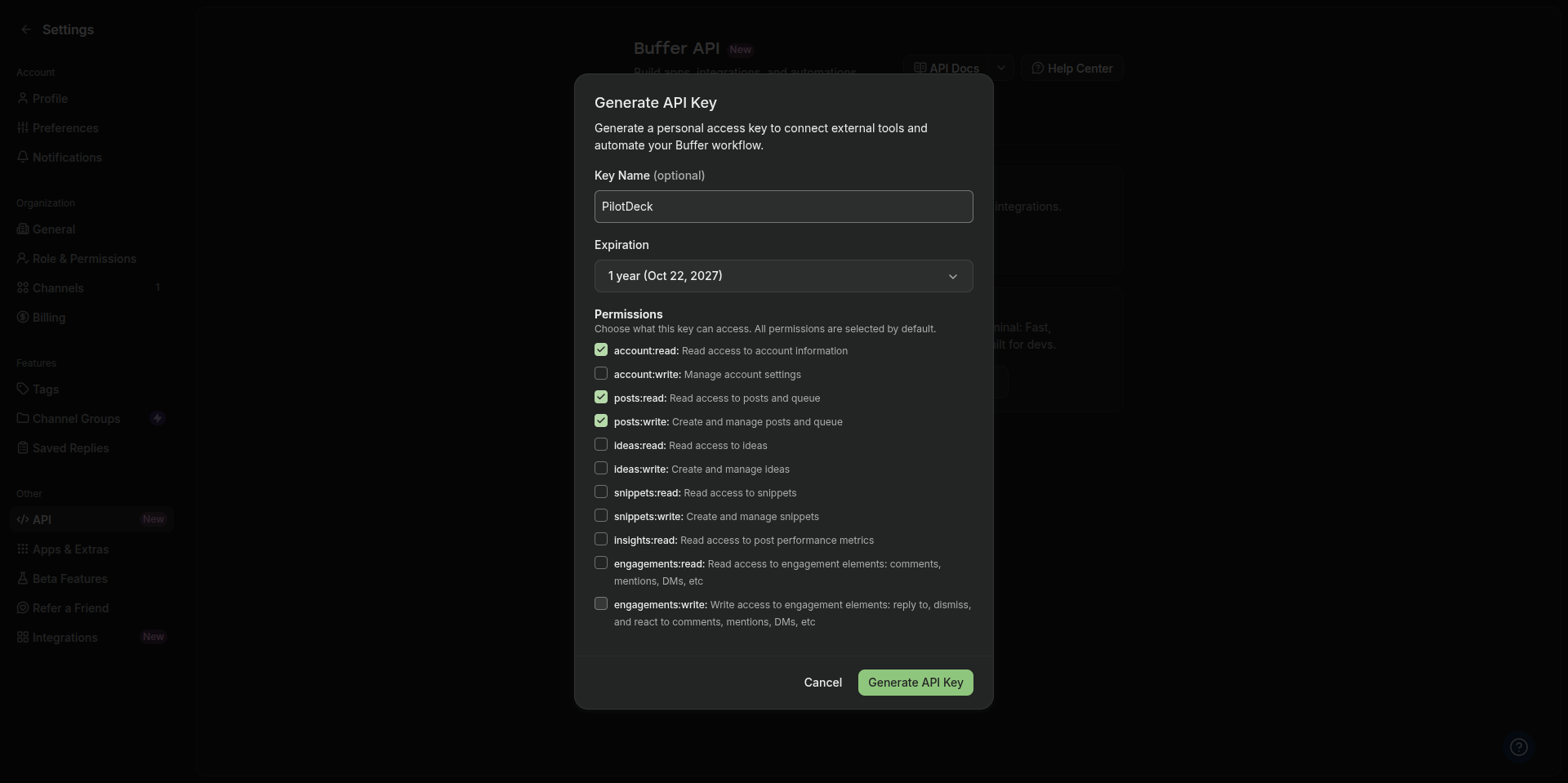
Task: Open Beta Features page
Action: [91, 578]
